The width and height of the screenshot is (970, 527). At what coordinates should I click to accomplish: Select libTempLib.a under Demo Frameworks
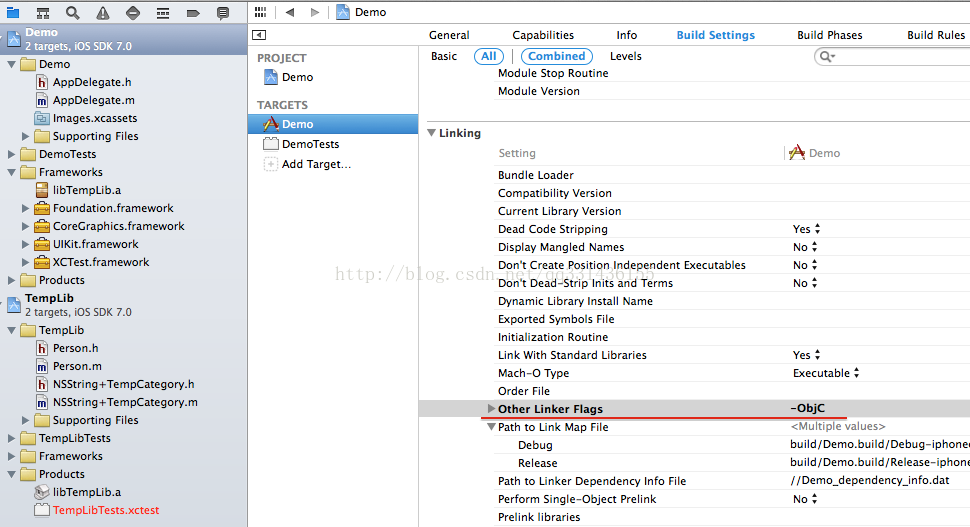(x=87, y=191)
